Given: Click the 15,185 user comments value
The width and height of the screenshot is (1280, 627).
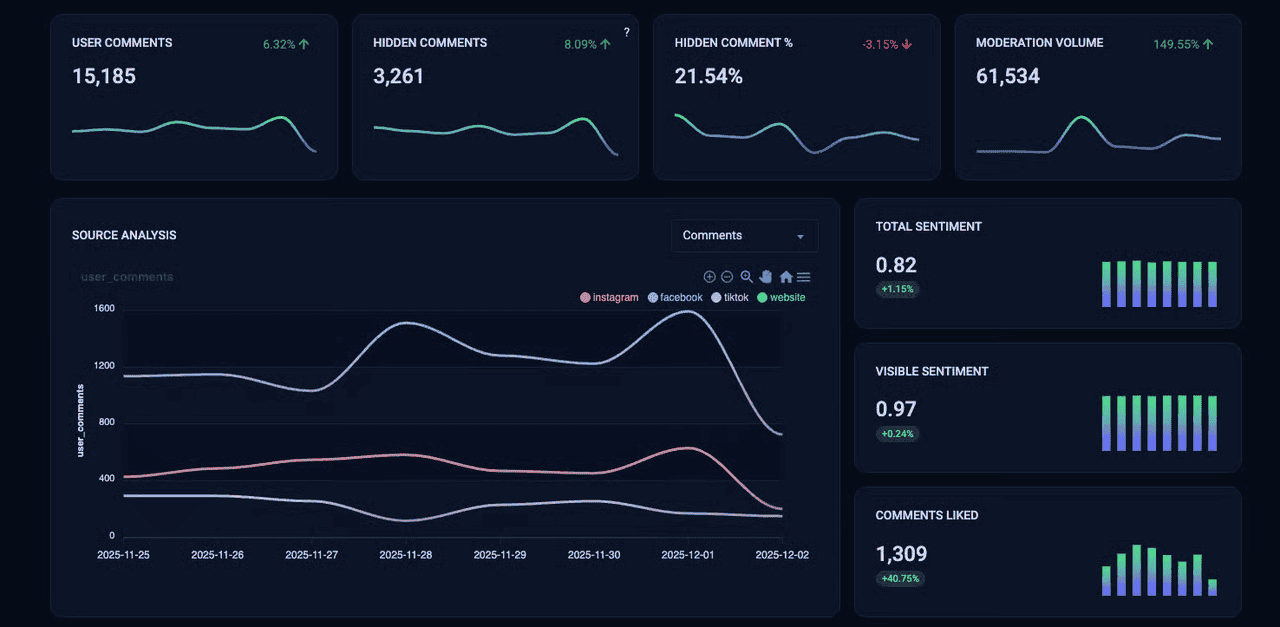Looking at the screenshot, I should click(x=104, y=76).
